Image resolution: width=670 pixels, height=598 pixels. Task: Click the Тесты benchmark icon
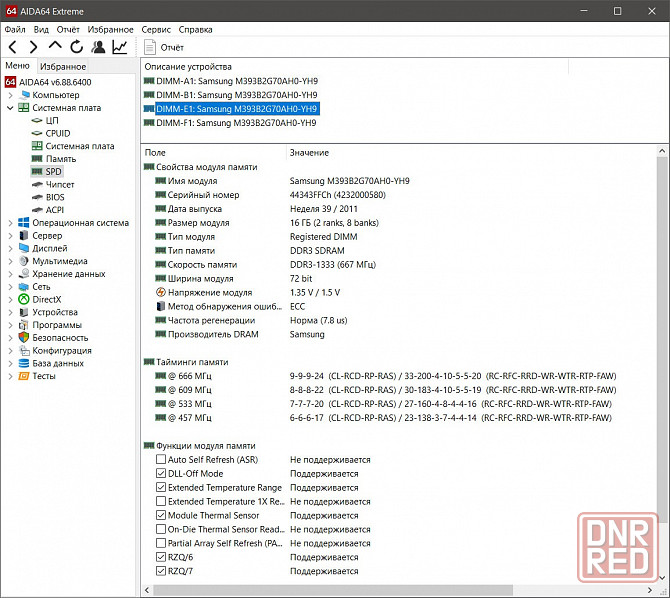(24, 376)
